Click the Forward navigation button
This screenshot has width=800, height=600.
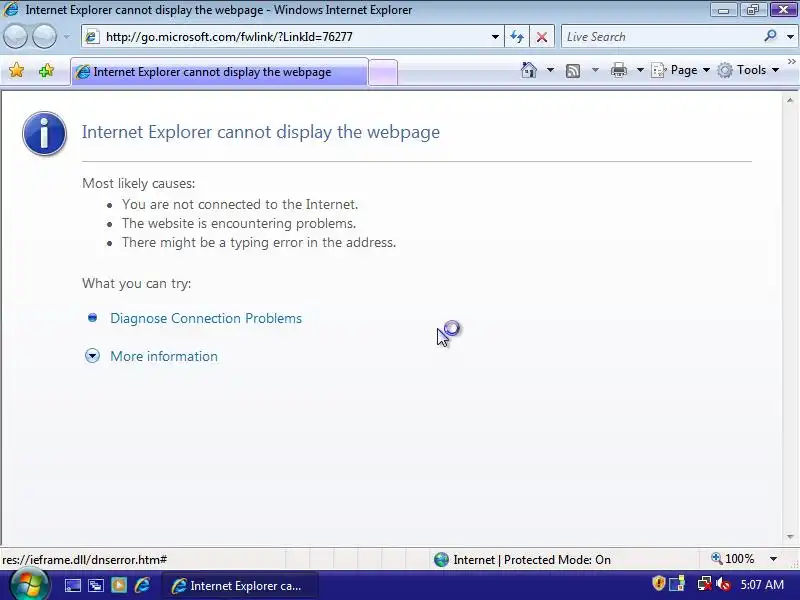(44, 37)
